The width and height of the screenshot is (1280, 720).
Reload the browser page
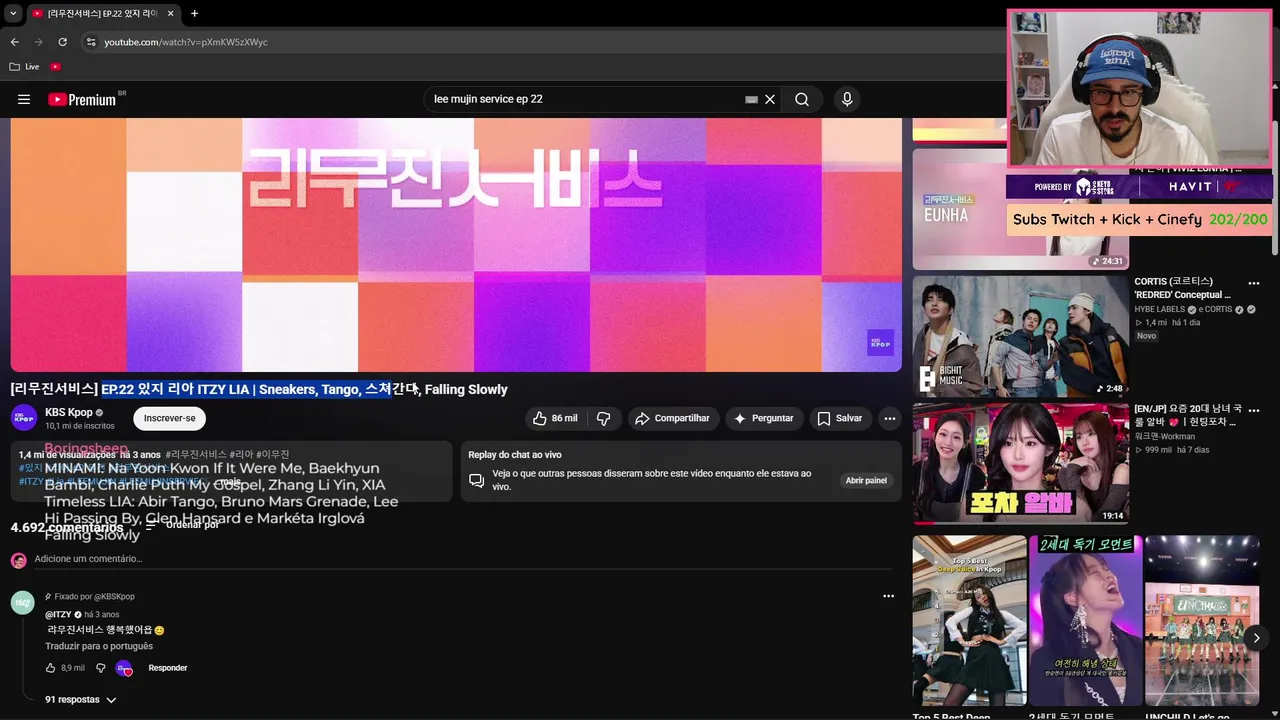coord(62,42)
